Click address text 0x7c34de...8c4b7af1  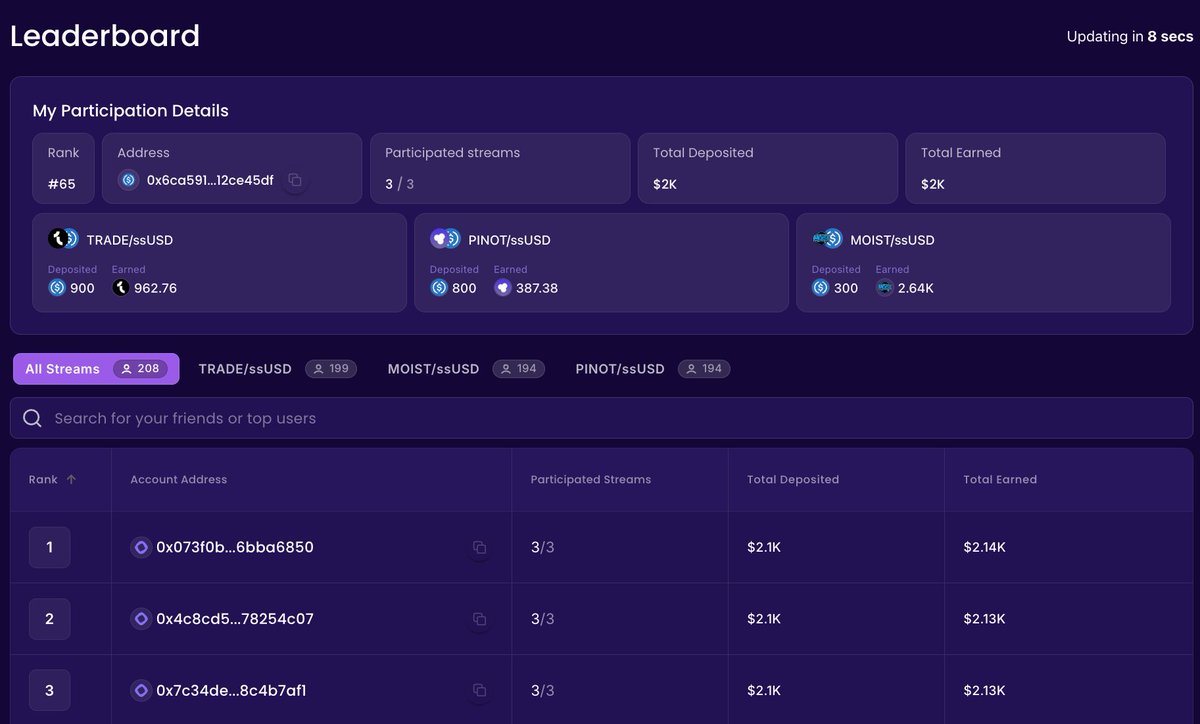coord(232,691)
